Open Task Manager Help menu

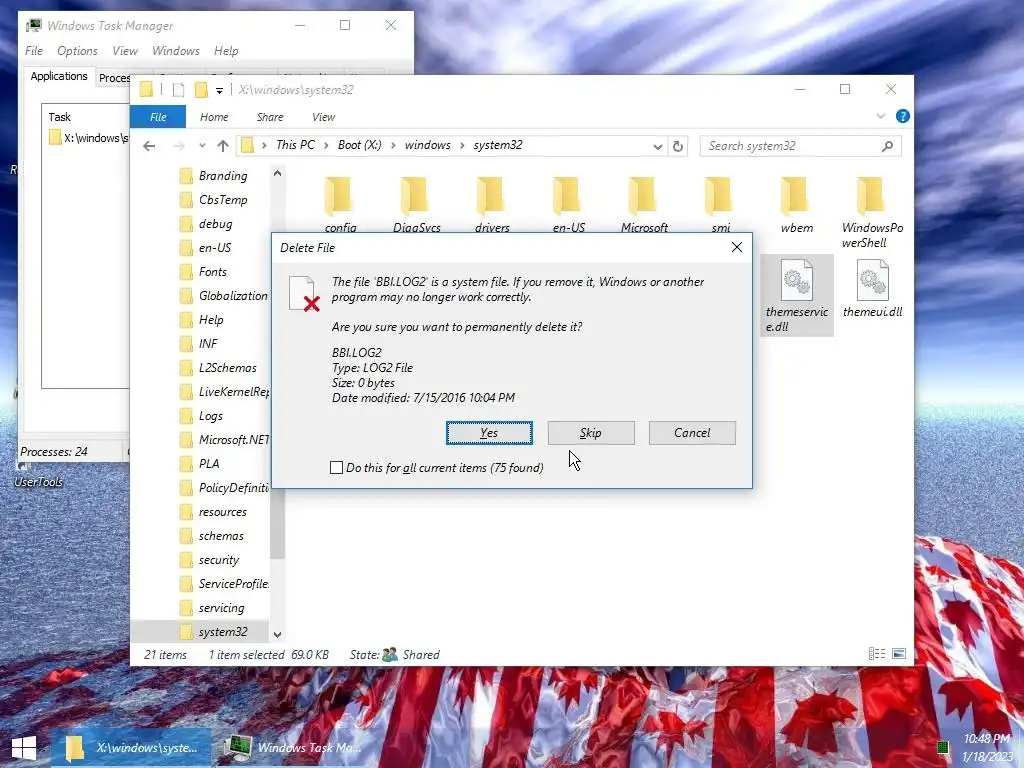pyautogui.click(x=226, y=51)
